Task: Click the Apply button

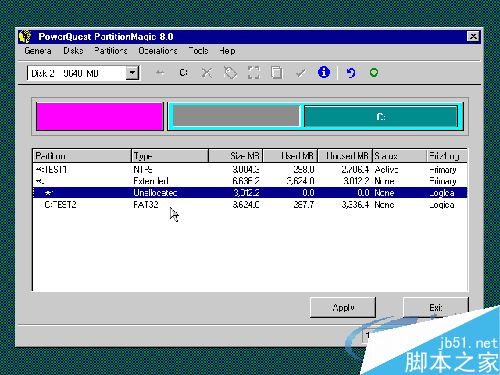Action: (x=343, y=307)
